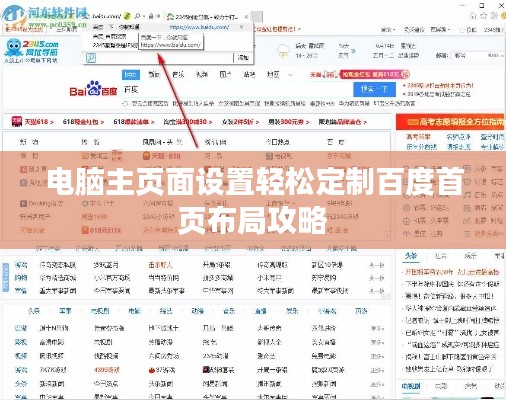The height and width of the screenshot is (400, 506).
Task: Open the 男装300元券 link
Action: (289, 122)
